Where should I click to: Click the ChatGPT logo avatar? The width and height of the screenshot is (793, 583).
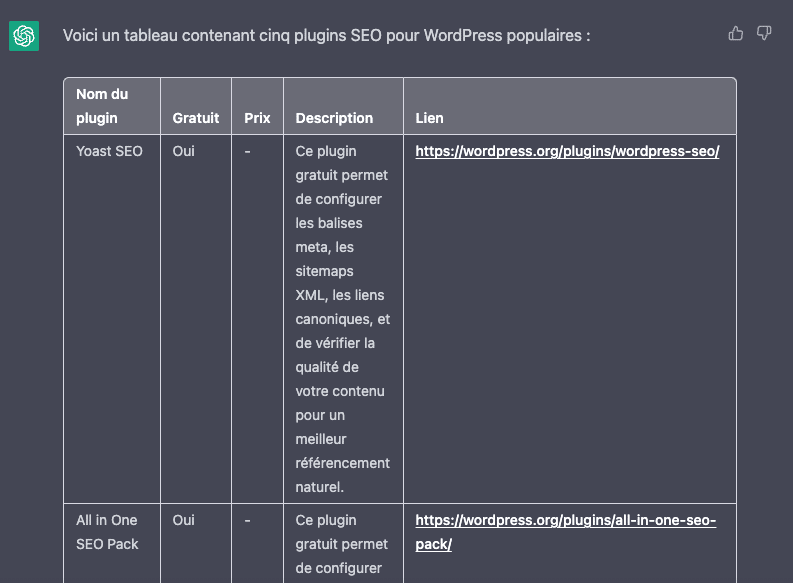point(24,36)
